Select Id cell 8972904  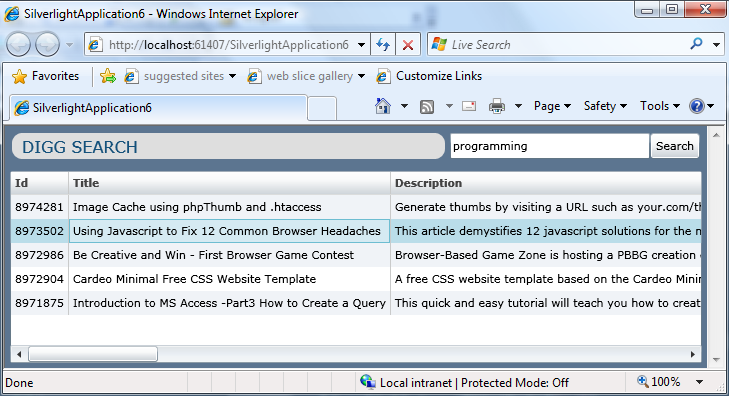40,279
